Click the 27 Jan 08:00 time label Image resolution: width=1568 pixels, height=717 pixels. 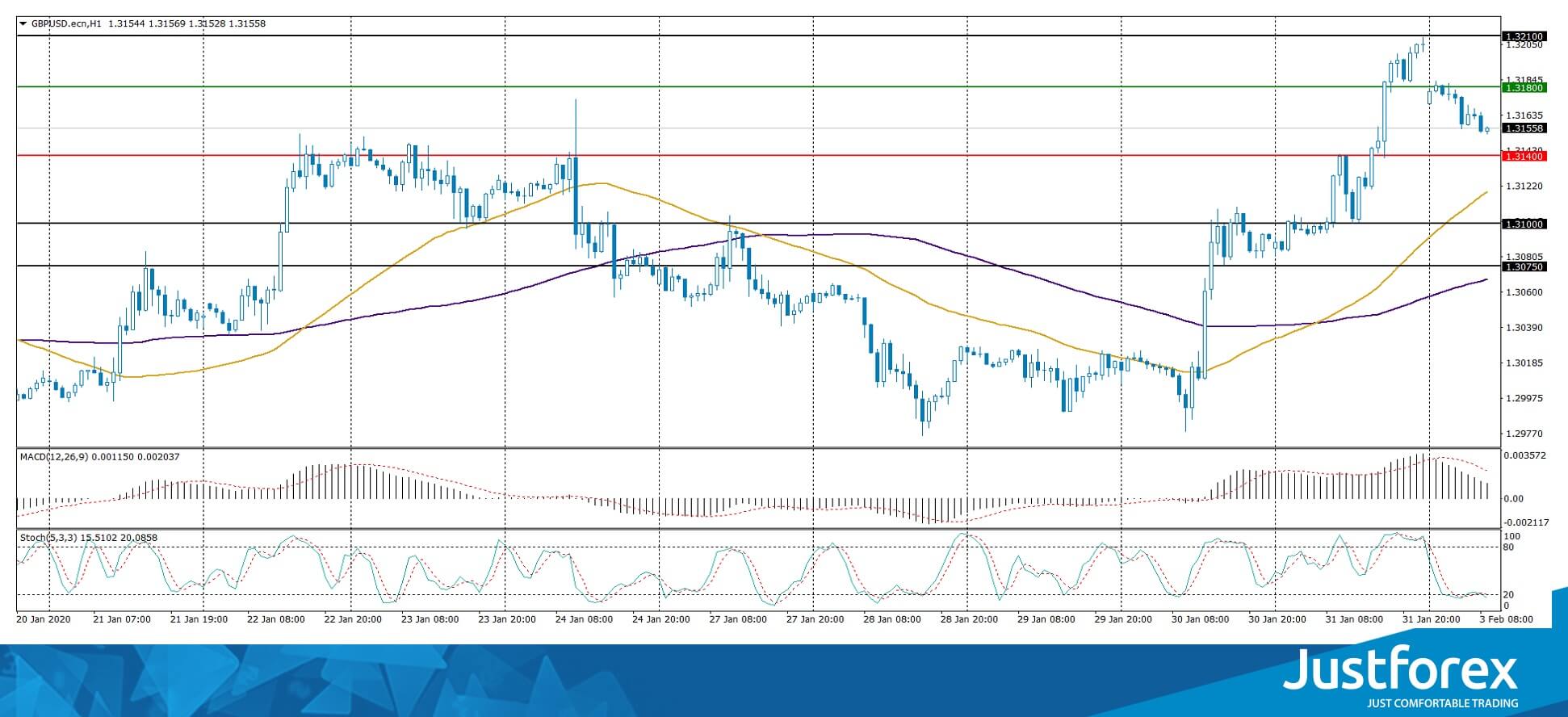(x=738, y=619)
